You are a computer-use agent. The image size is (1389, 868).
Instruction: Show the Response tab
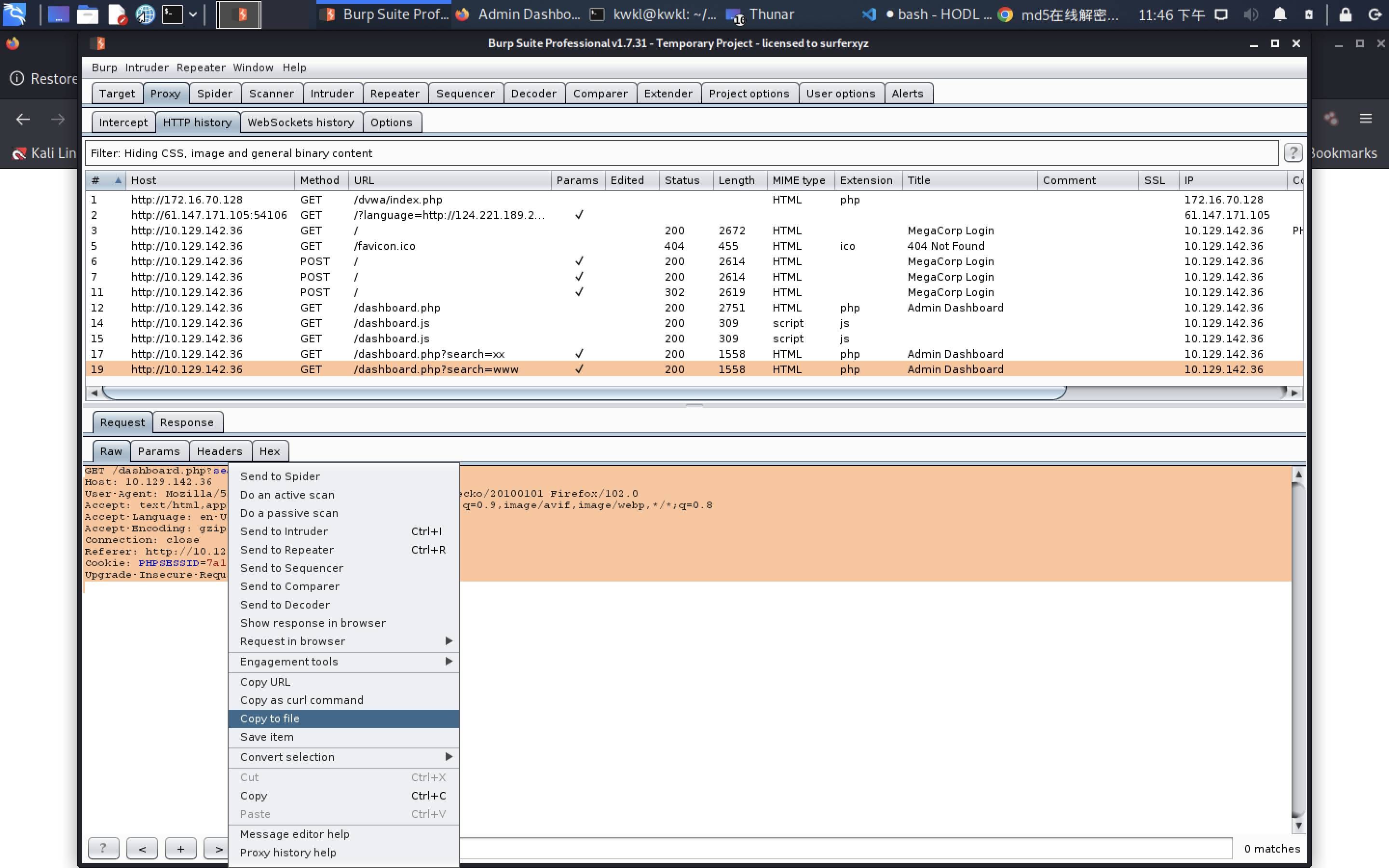click(x=187, y=422)
